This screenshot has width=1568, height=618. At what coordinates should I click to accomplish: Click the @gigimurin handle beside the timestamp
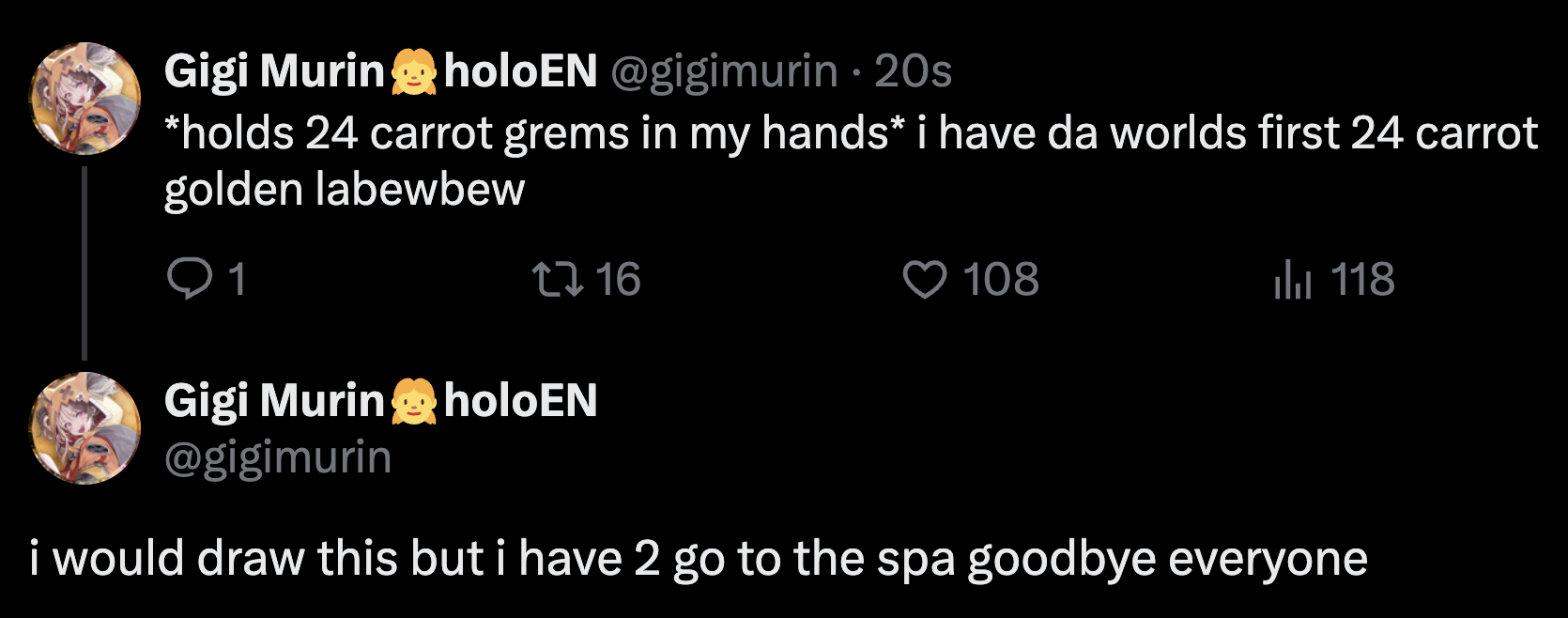724,71
